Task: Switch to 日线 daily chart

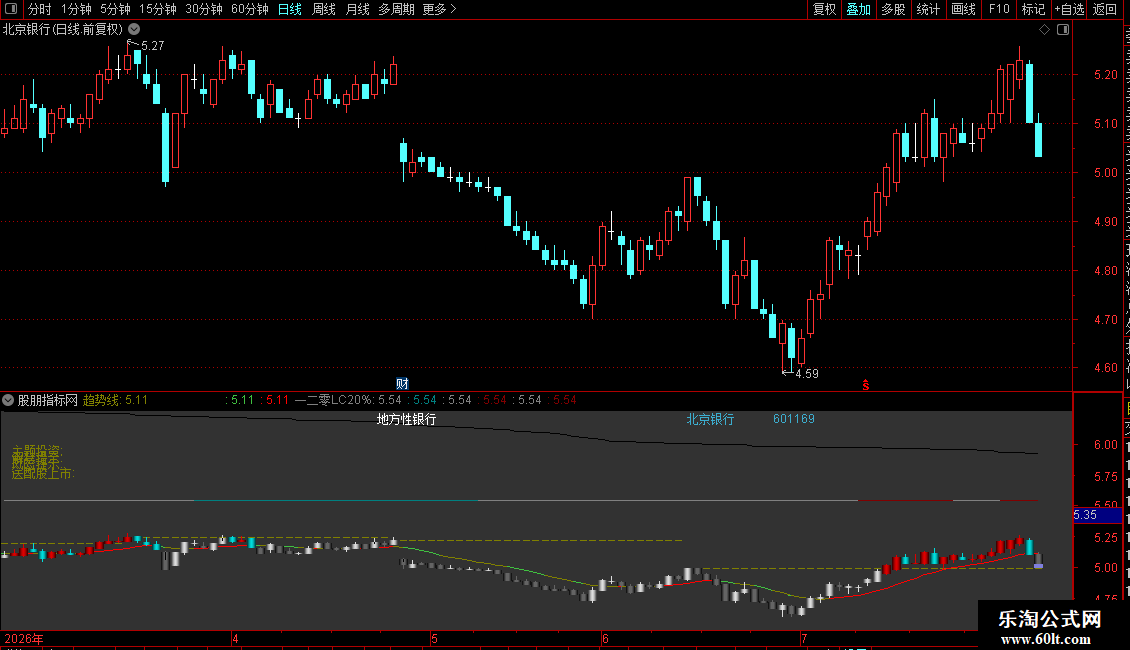Action: (x=290, y=9)
